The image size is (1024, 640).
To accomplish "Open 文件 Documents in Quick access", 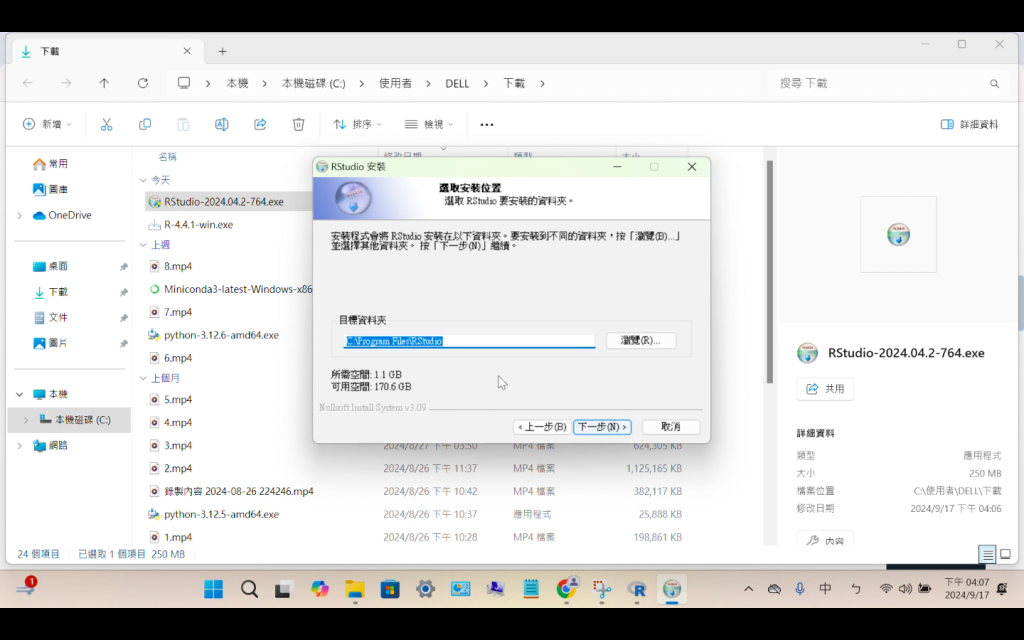I will click(51, 317).
